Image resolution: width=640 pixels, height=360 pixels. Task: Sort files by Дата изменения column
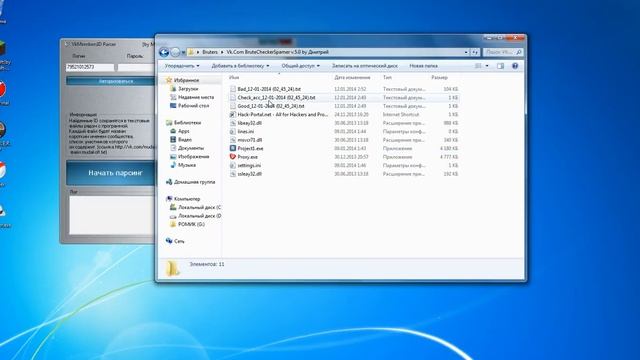tap(352, 77)
